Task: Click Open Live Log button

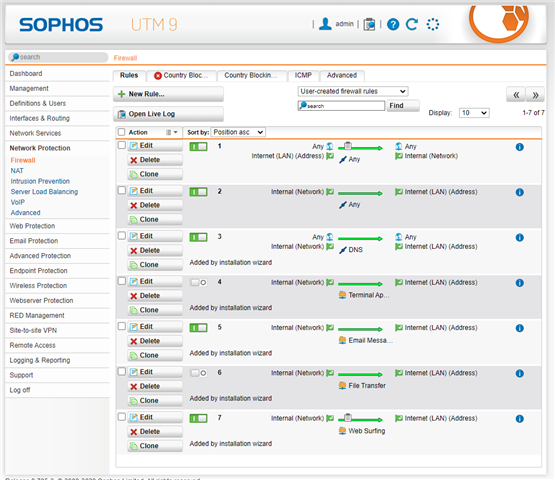Action: coord(168,114)
